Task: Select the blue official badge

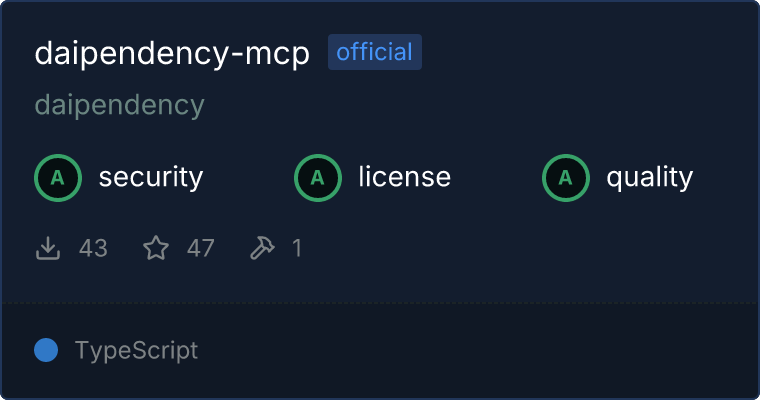Action: coord(375,52)
